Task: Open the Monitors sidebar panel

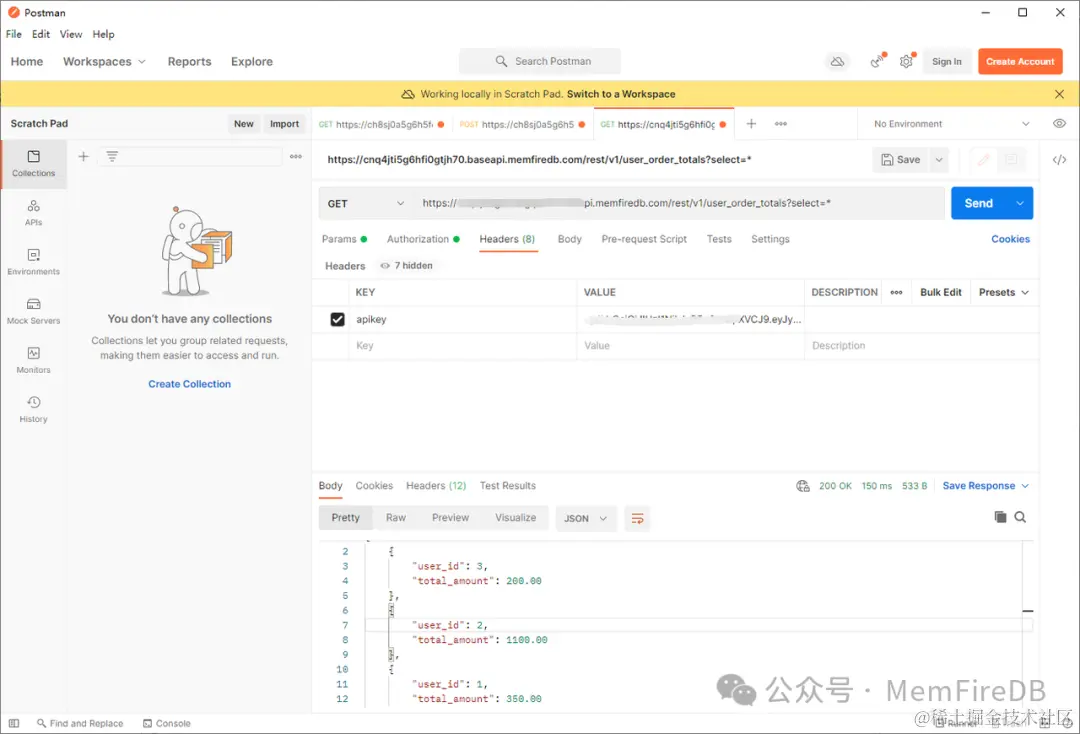Action: tap(33, 360)
